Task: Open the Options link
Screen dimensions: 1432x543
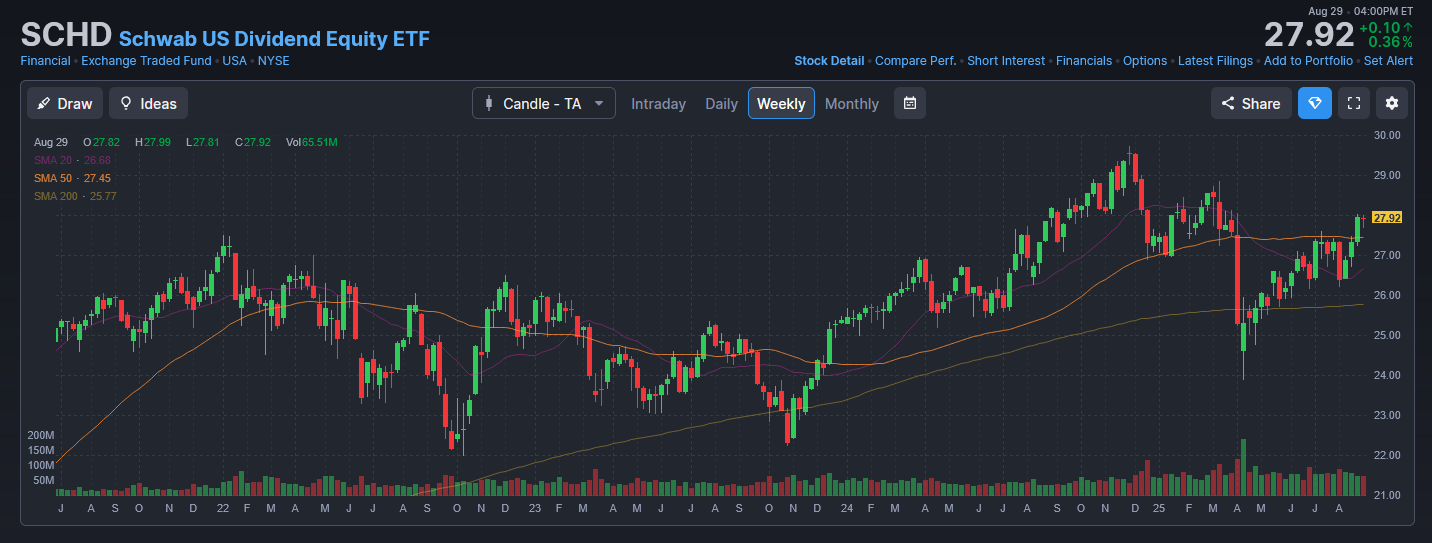Action: pos(1145,61)
